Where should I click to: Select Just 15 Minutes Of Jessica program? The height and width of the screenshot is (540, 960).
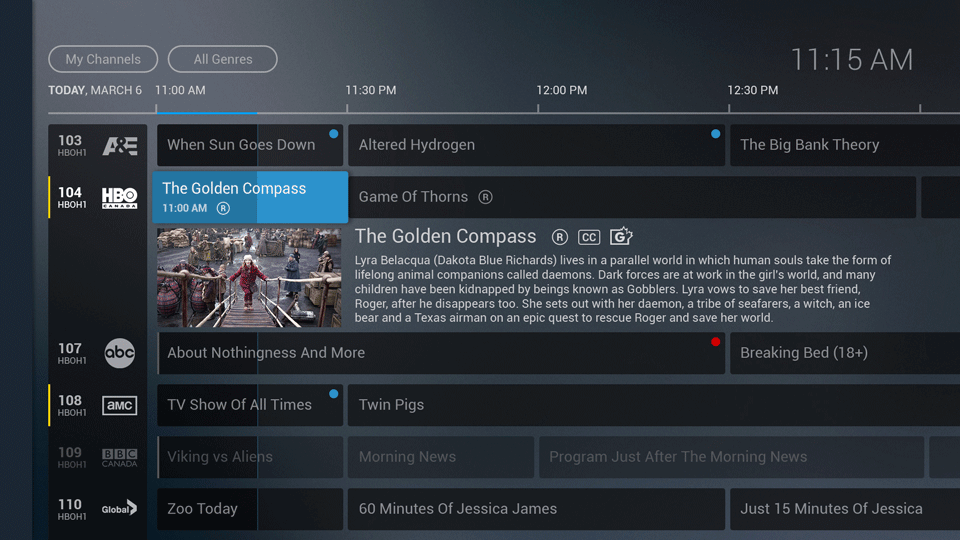[845, 509]
